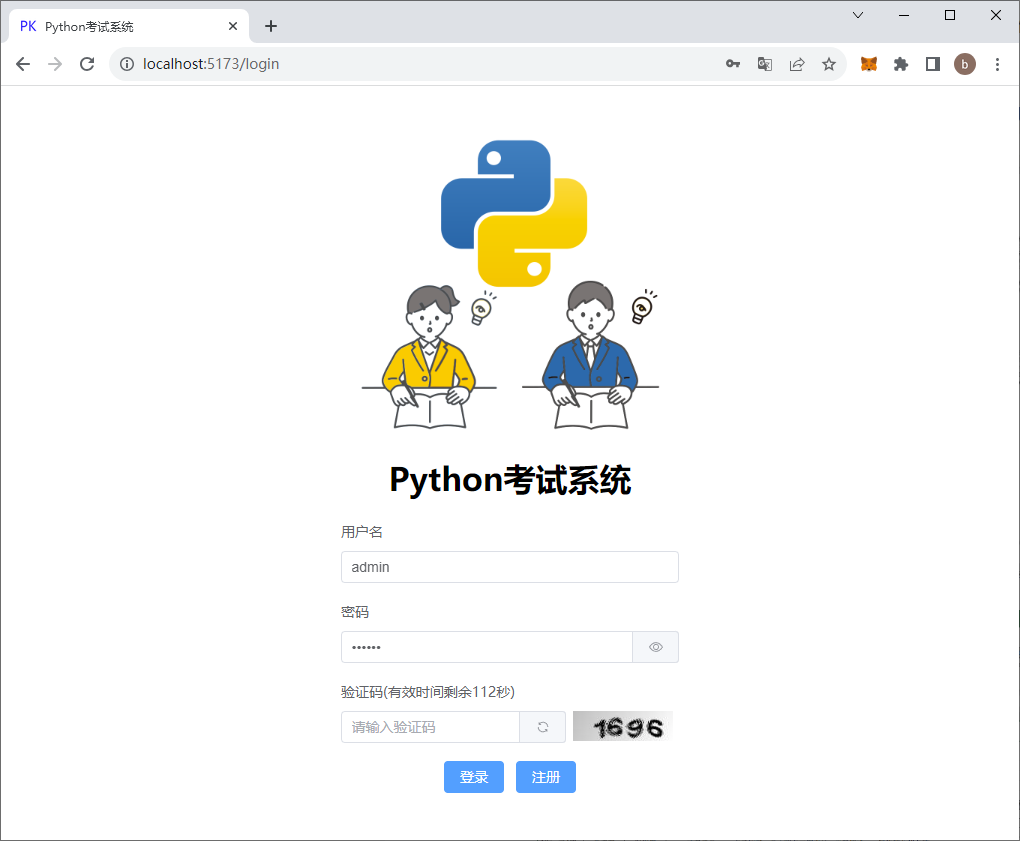This screenshot has width=1020, height=841.
Task: Close the Python考试系统 tab
Action: pyautogui.click(x=233, y=26)
